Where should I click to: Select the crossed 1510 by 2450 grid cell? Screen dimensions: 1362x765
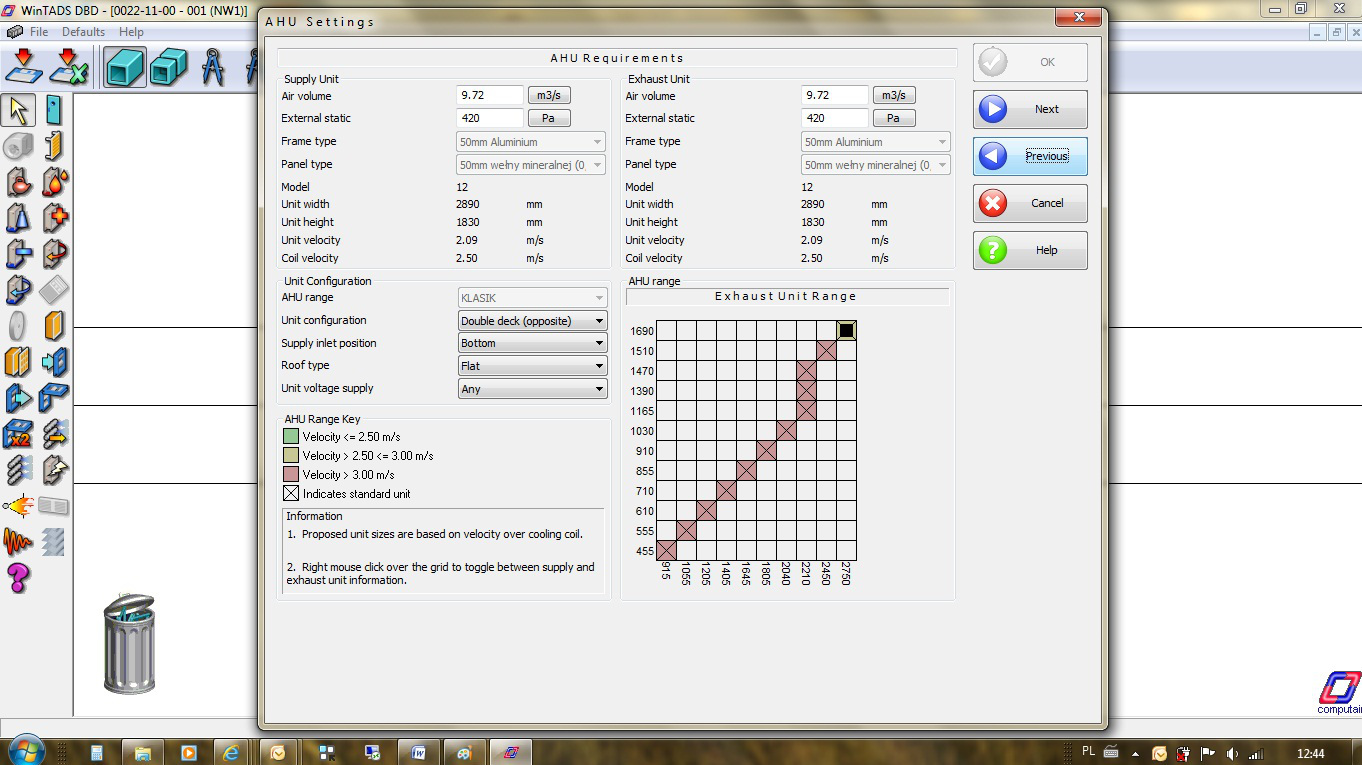pos(826,351)
